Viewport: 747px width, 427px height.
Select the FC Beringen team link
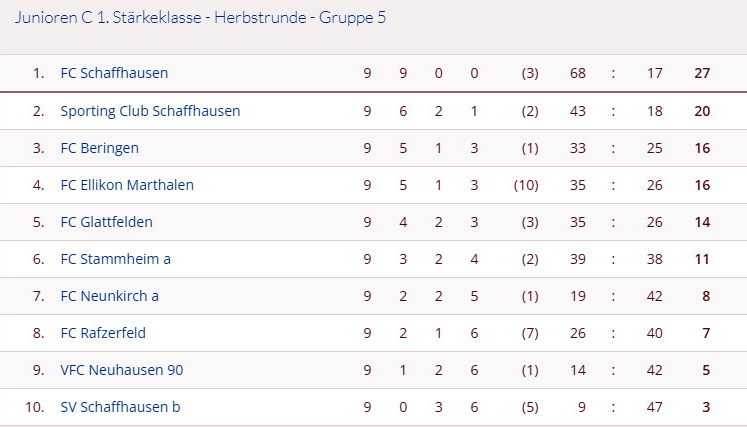point(100,148)
